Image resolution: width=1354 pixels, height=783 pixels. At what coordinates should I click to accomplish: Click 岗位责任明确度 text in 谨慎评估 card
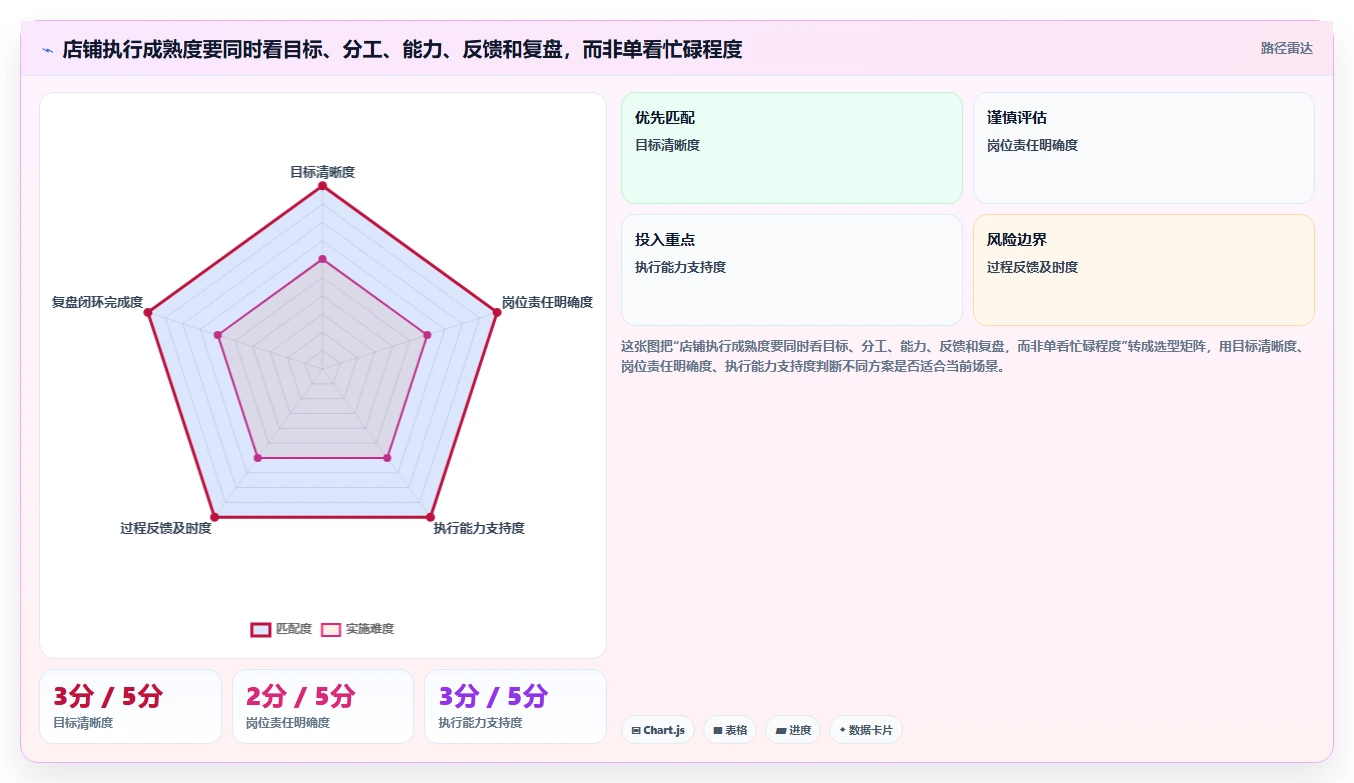[x=1032, y=145]
